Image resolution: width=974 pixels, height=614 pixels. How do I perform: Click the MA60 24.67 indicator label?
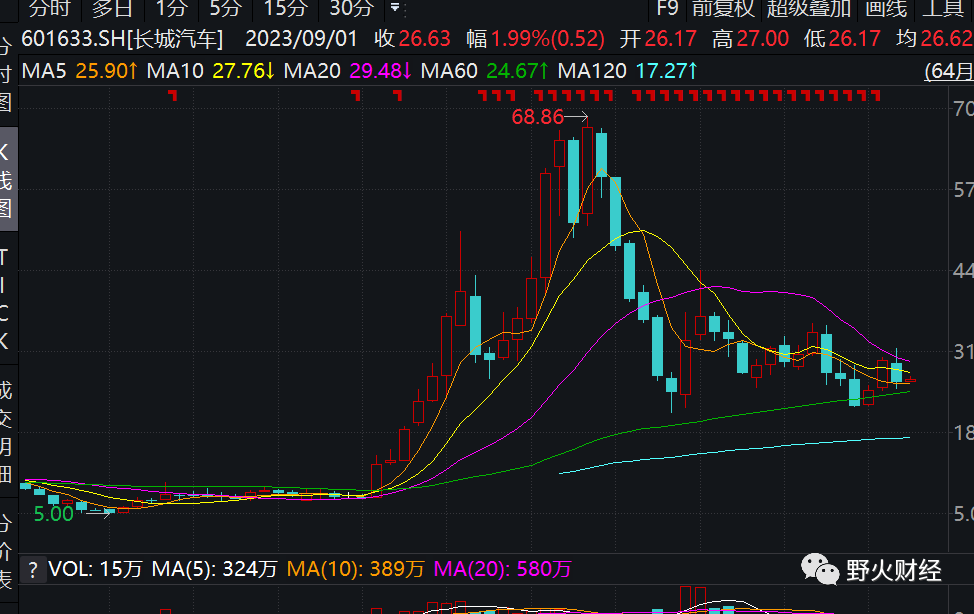coord(485,71)
